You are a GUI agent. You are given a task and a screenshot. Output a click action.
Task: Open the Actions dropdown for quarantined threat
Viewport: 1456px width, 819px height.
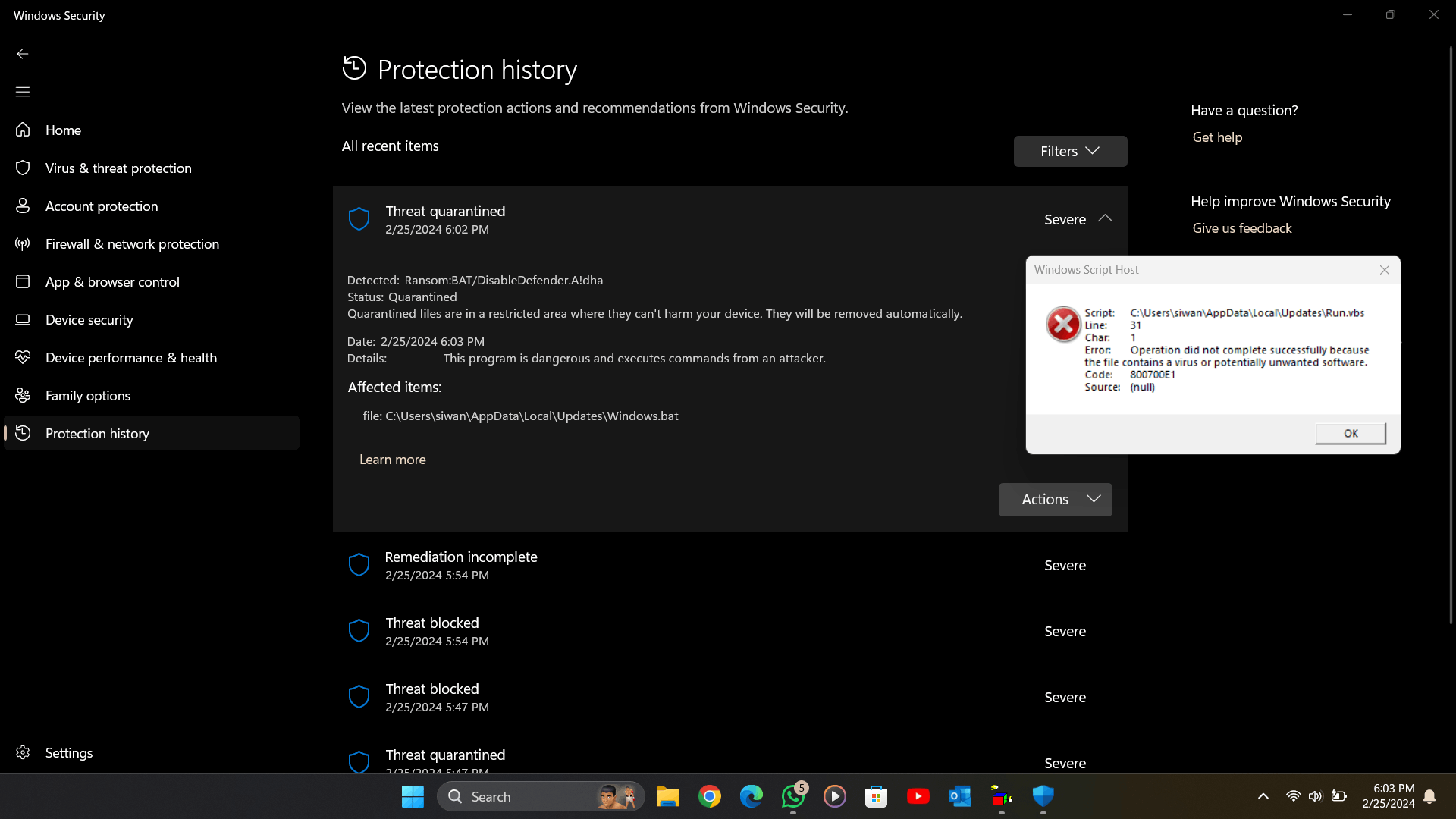[x=1055, y=500]
